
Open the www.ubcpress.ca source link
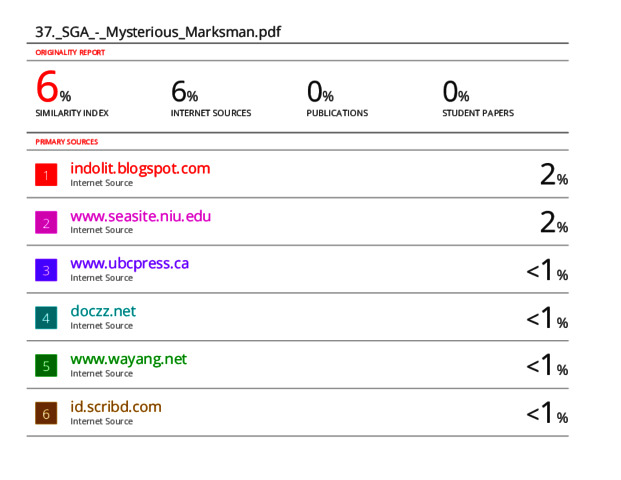coord(129,264)
